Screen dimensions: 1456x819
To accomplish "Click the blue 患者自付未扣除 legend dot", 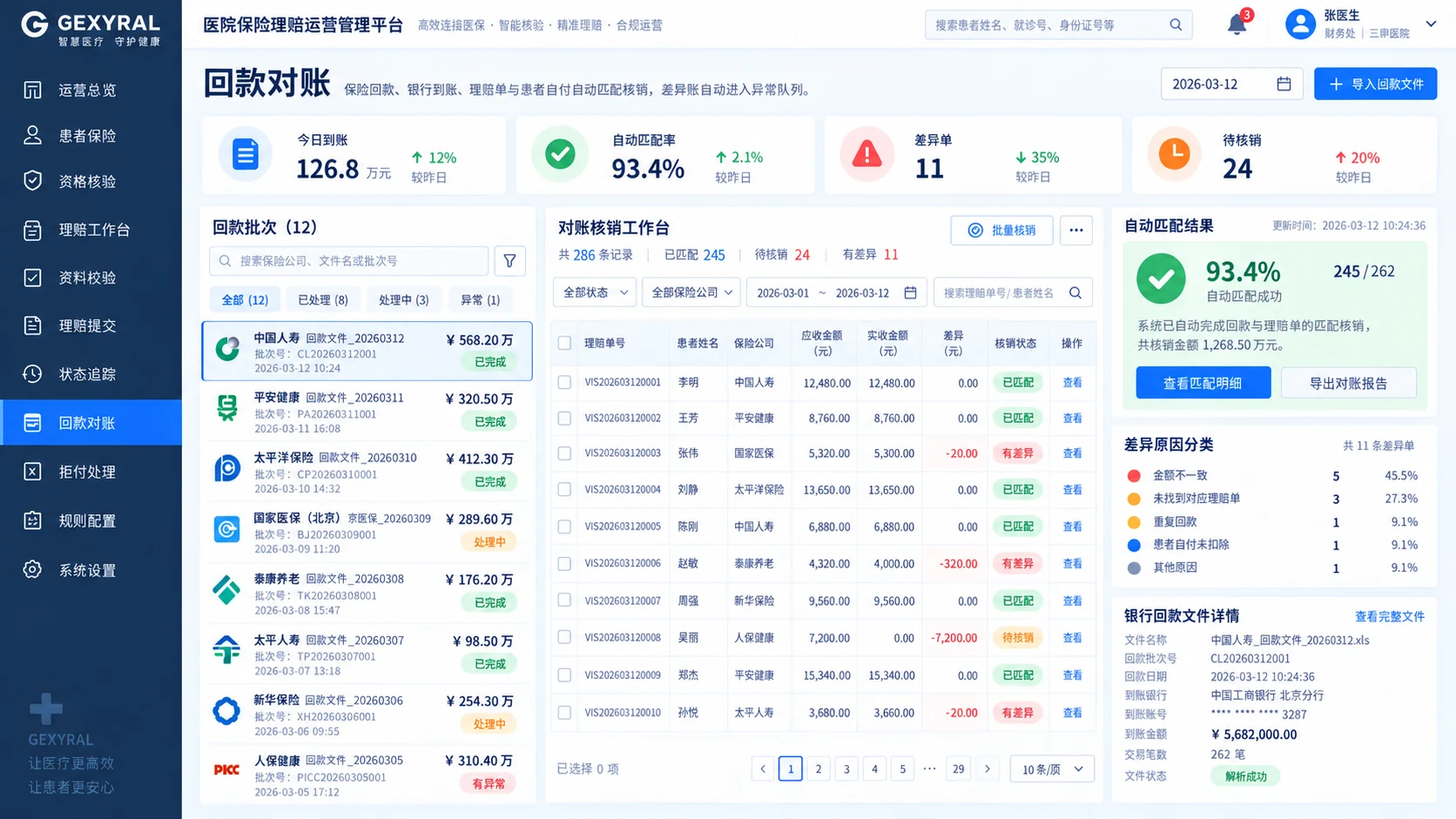I will coord(1134,545).
